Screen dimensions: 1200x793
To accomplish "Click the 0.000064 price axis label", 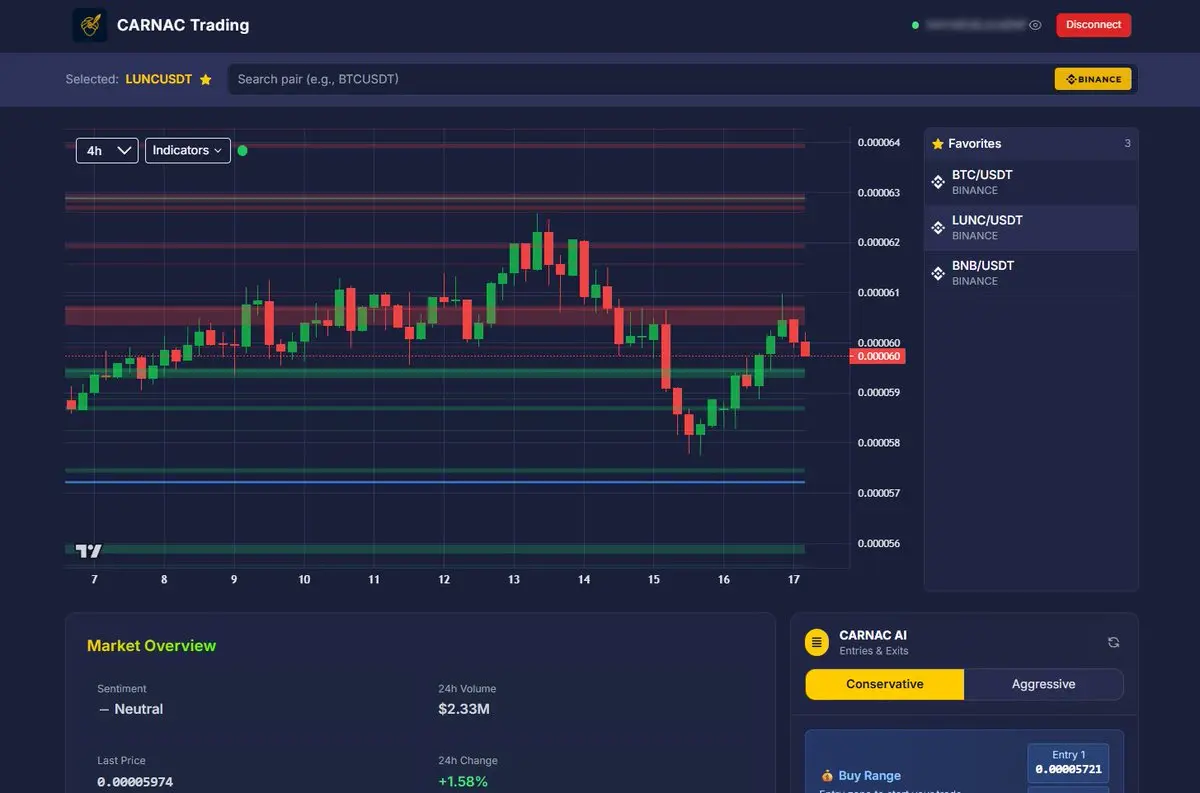I will tap(879, 143).
